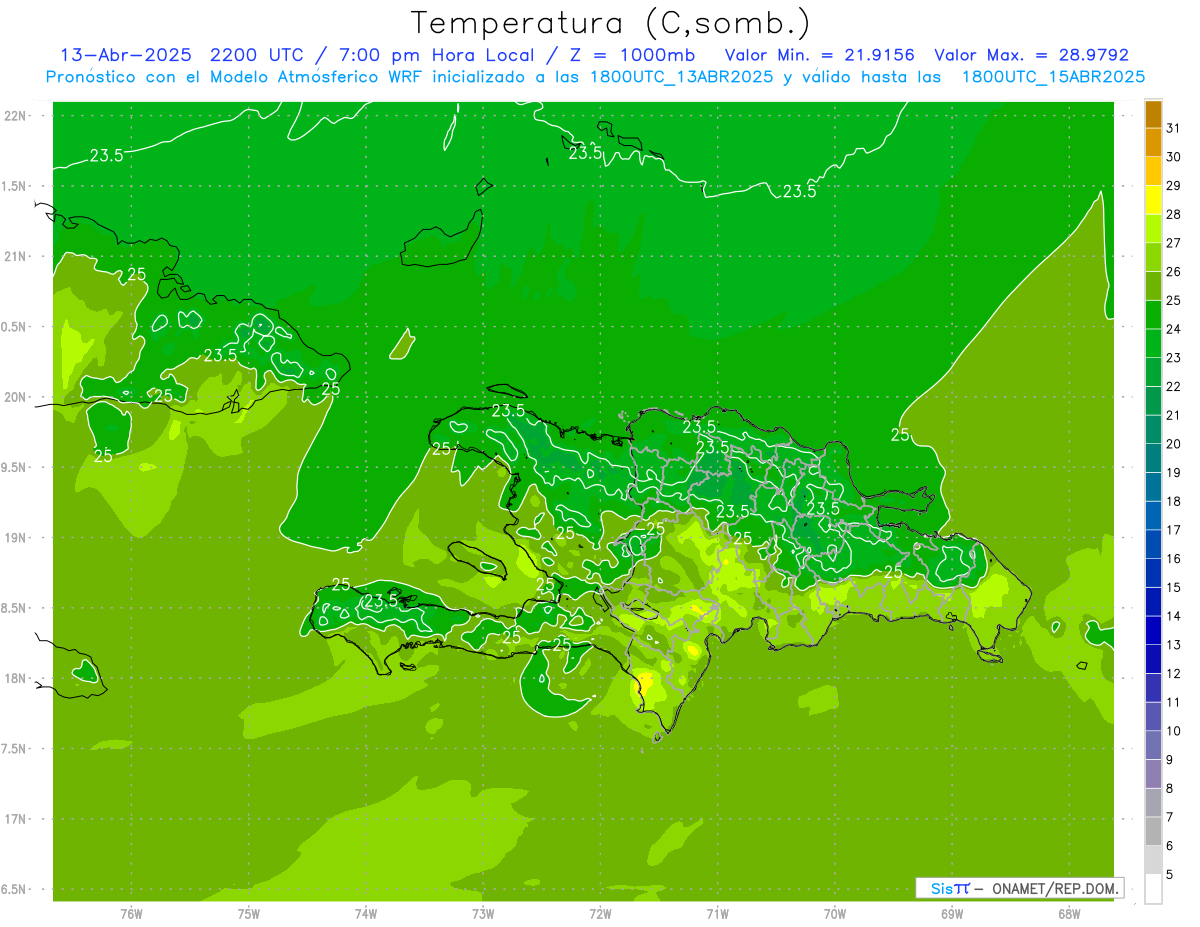Click the '12' label on the color scale
Viewport: 1200px width, 927px height.
pyautogui.click(x=1174, y=673)
